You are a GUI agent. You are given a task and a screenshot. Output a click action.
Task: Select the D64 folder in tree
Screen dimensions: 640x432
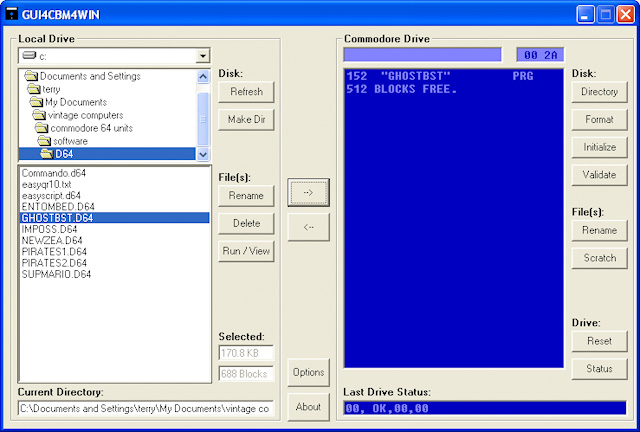coord(107,154)
